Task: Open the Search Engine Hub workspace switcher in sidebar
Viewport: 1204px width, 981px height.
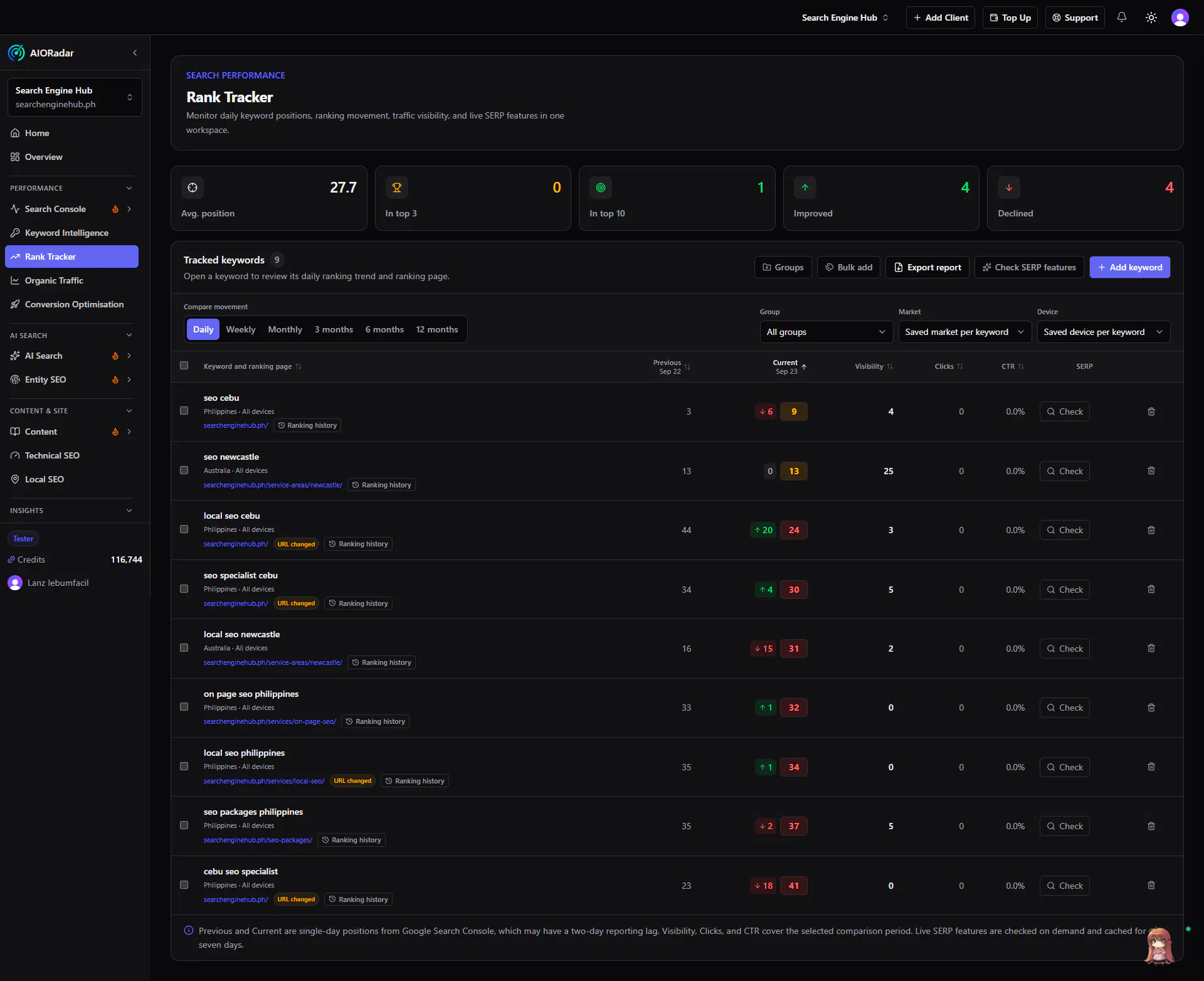Action: coord(75,97)
